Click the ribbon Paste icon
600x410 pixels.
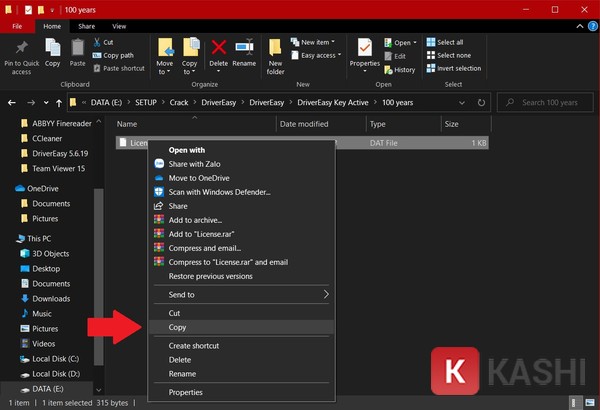78,48
